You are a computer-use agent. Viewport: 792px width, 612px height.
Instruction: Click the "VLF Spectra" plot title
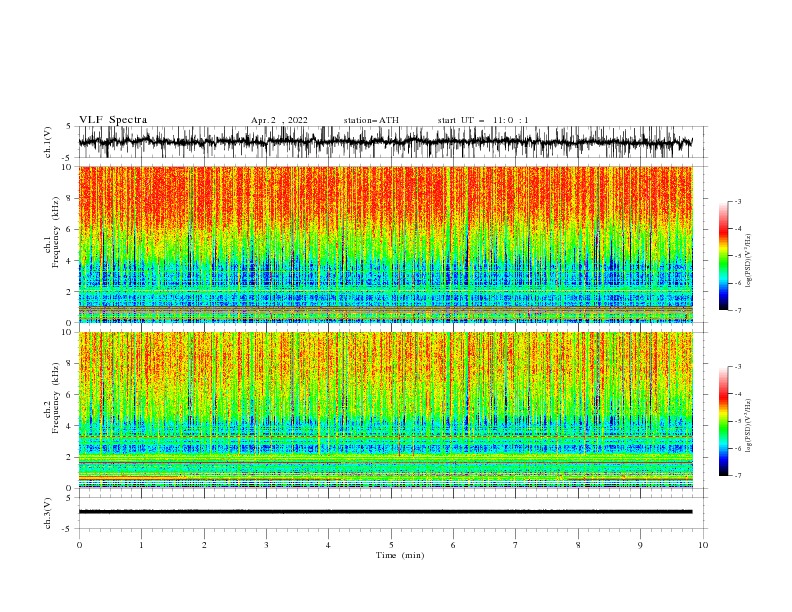(x=113, y=120)
